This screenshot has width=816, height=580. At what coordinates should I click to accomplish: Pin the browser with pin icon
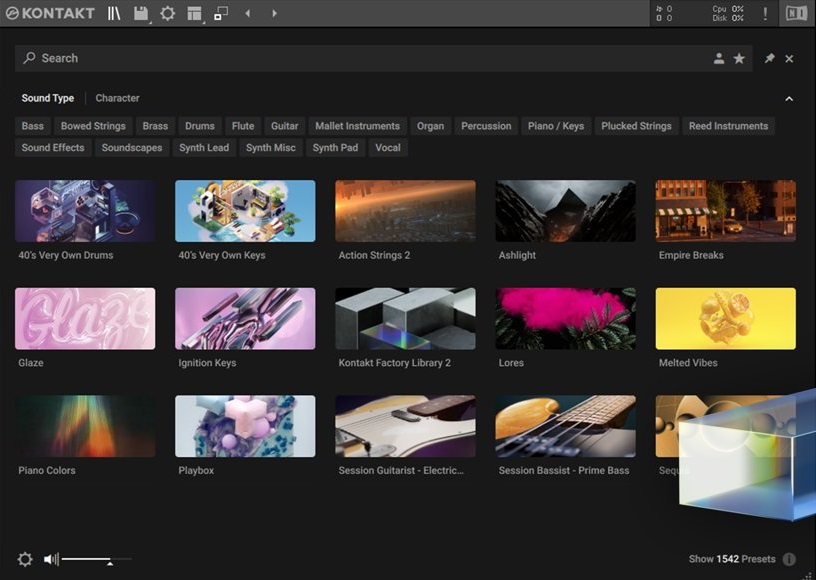769,58
